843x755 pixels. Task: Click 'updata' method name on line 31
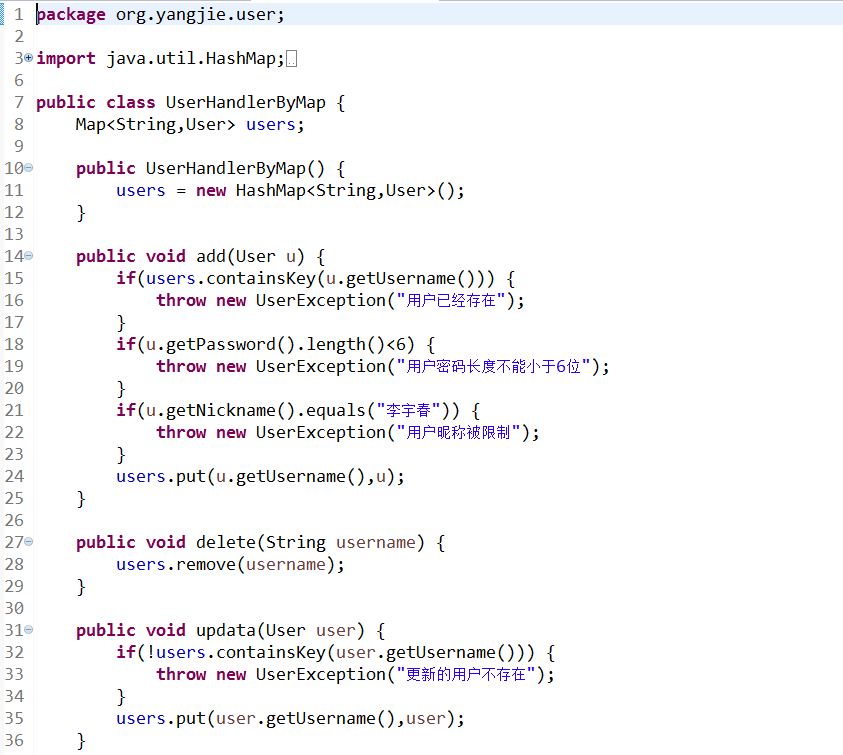click(x=226, y=631)
